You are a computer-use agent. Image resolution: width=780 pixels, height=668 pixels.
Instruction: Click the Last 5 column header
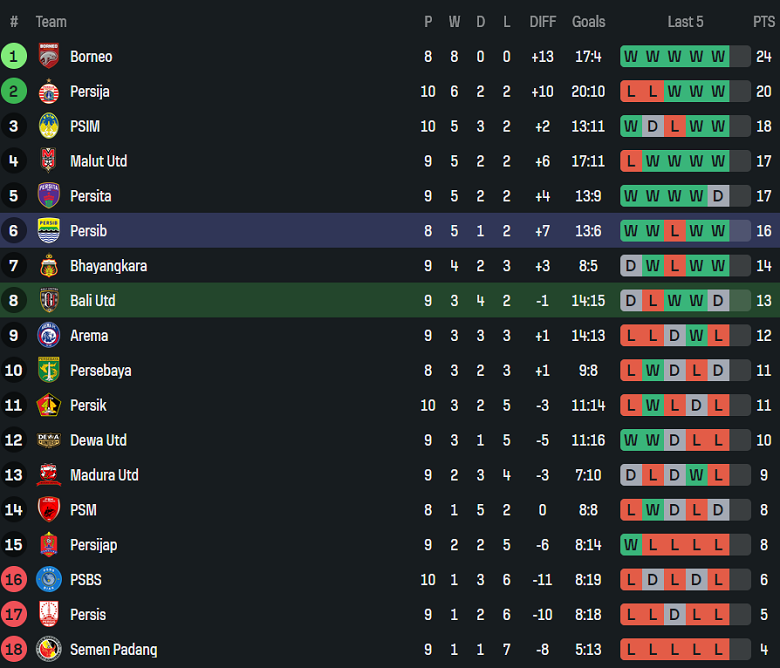(x=685, y=22)
